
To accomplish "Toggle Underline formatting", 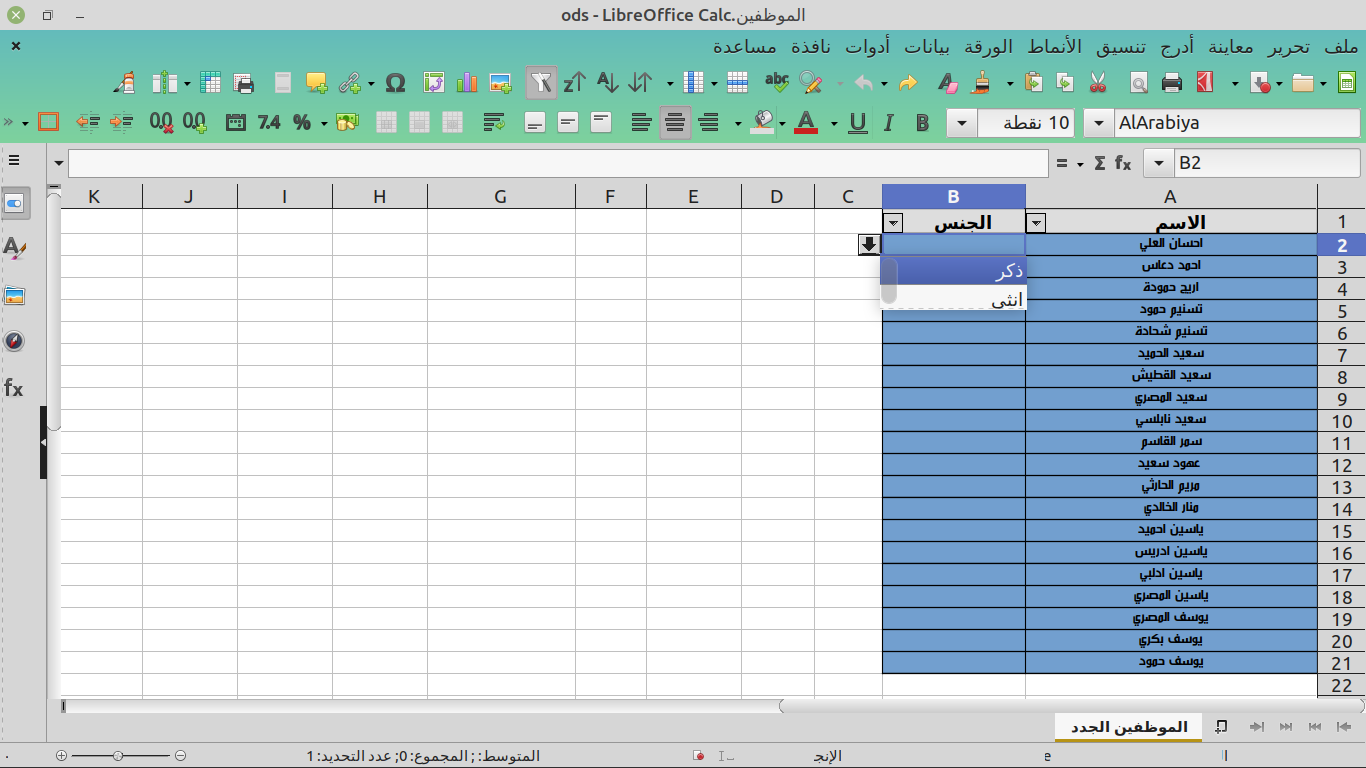I will click(x=857, y=123).
